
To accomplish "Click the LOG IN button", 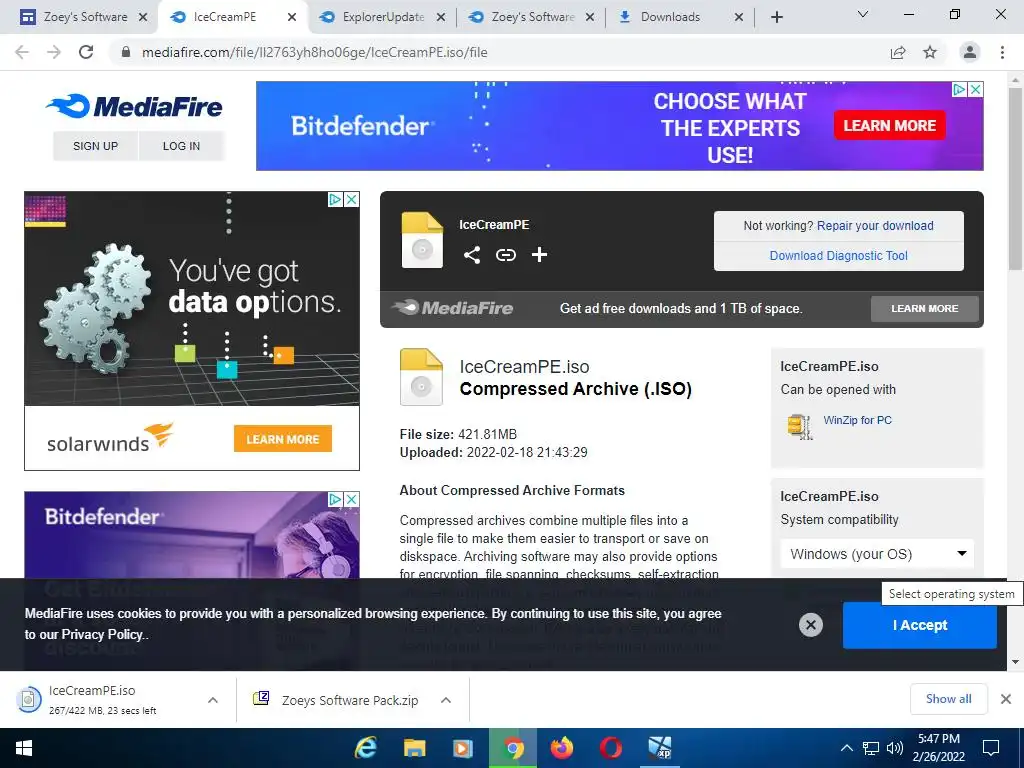I will click(181, 146).
